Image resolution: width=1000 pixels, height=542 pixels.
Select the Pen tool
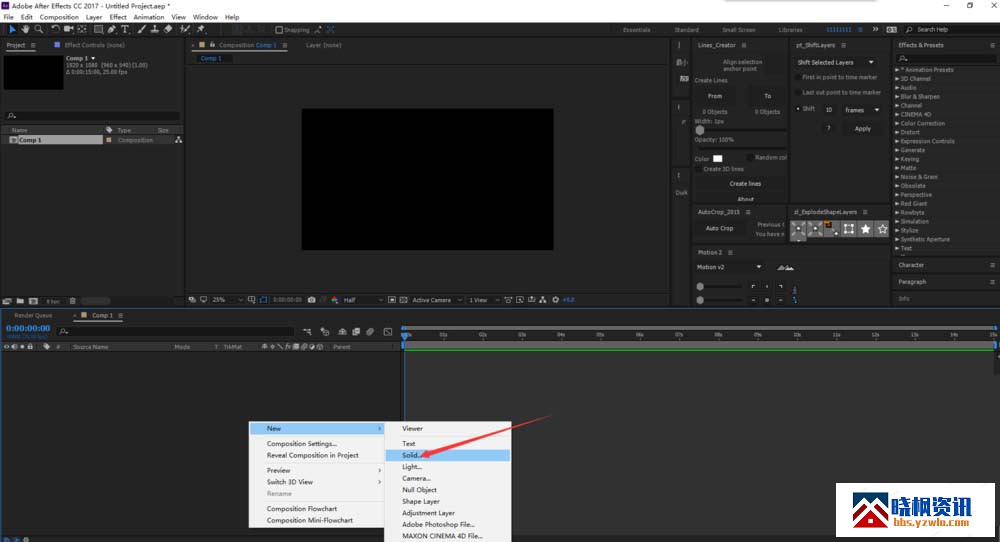point(112,29)
